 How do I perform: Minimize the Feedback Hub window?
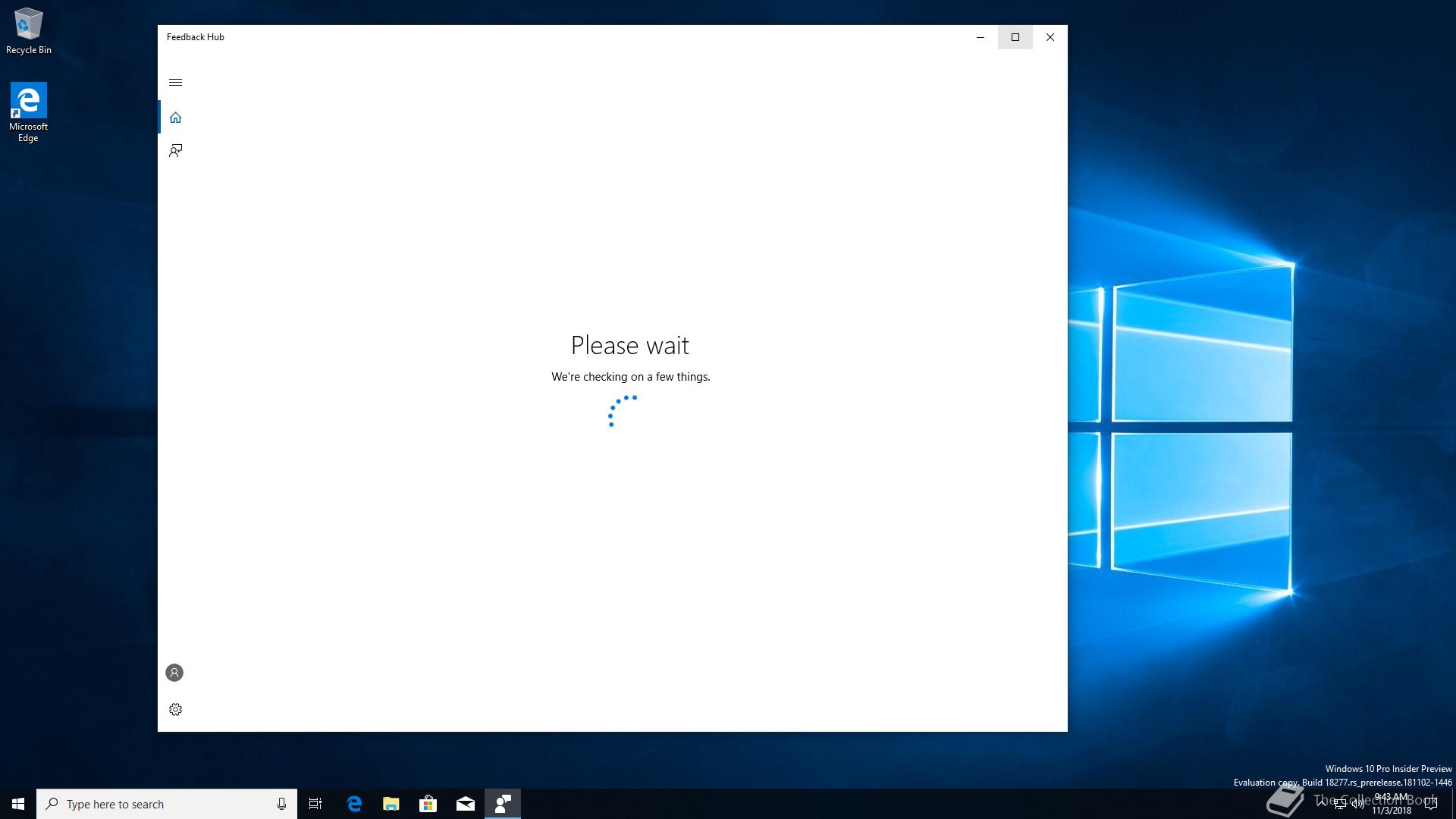point(981,37)
